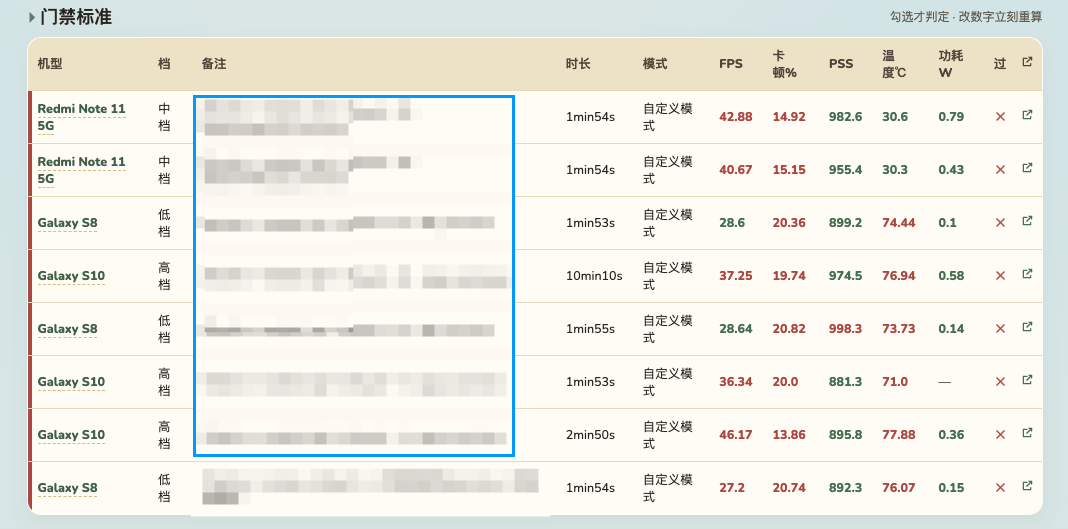The image size is (1068, 529).
Task: Click the 时长 column header
Action: [578, 64]
